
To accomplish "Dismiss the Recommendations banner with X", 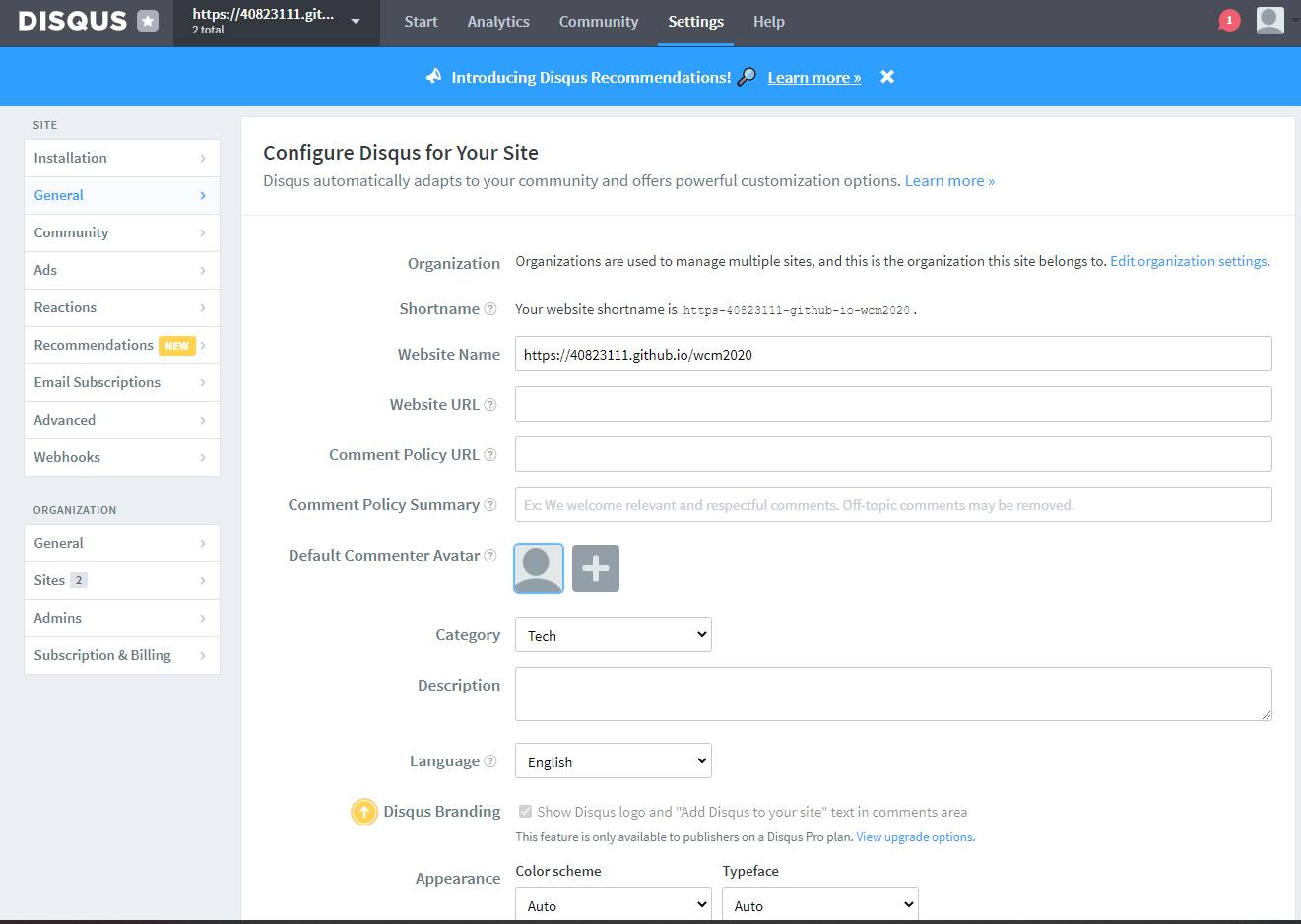I will (x=887, y=77).
